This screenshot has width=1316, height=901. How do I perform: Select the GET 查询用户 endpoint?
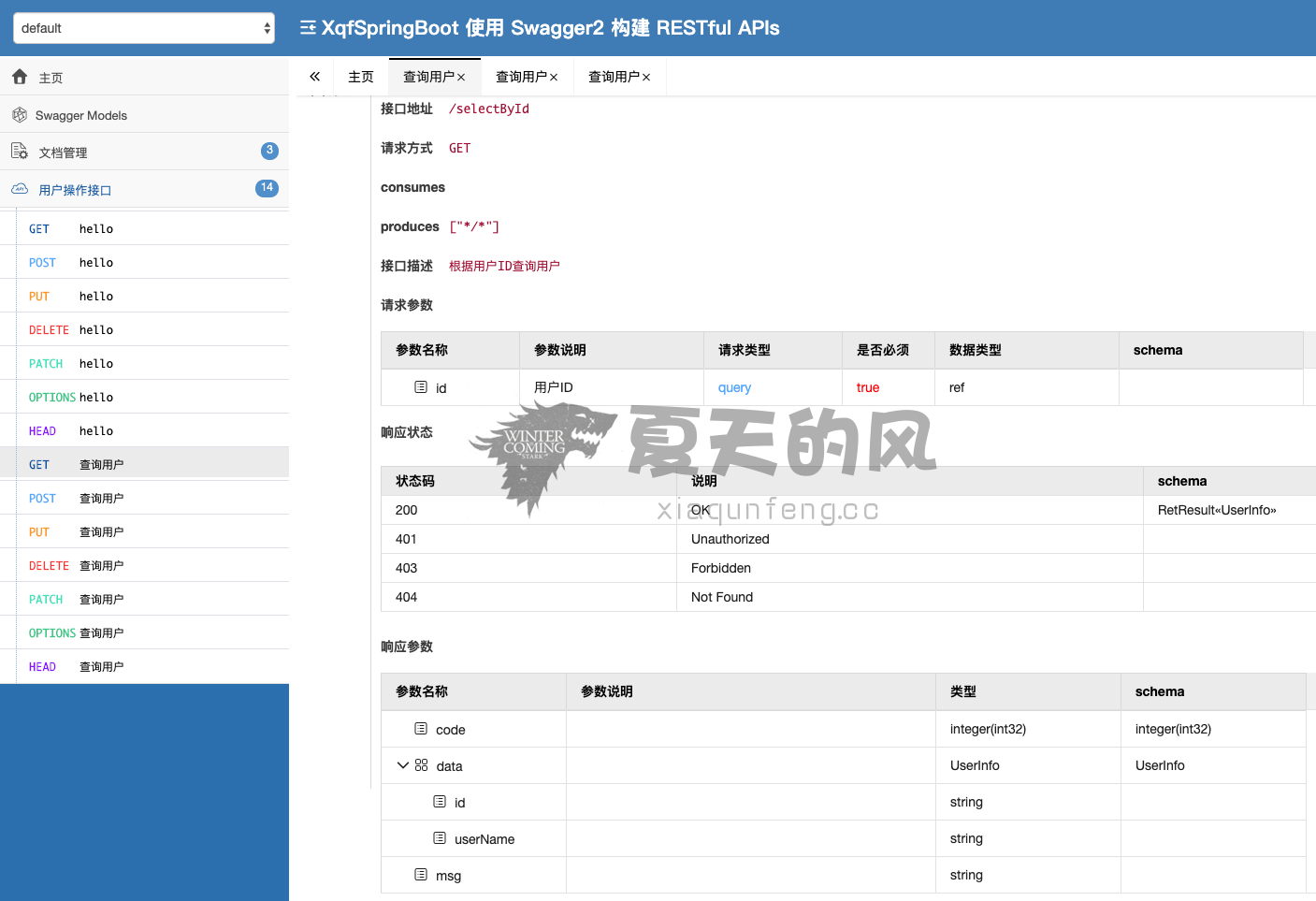(x=144, y=464)
